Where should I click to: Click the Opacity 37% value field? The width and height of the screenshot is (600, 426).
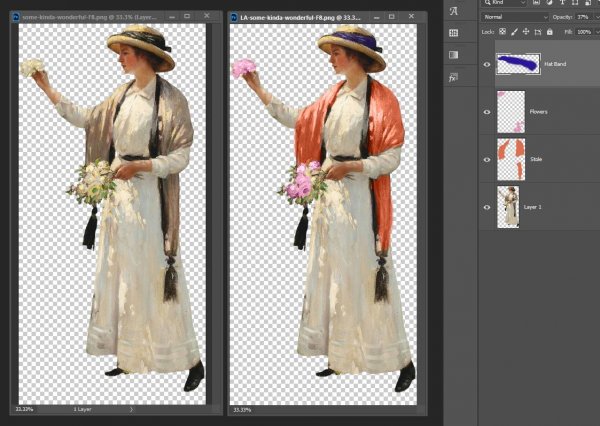click(582, 17)
